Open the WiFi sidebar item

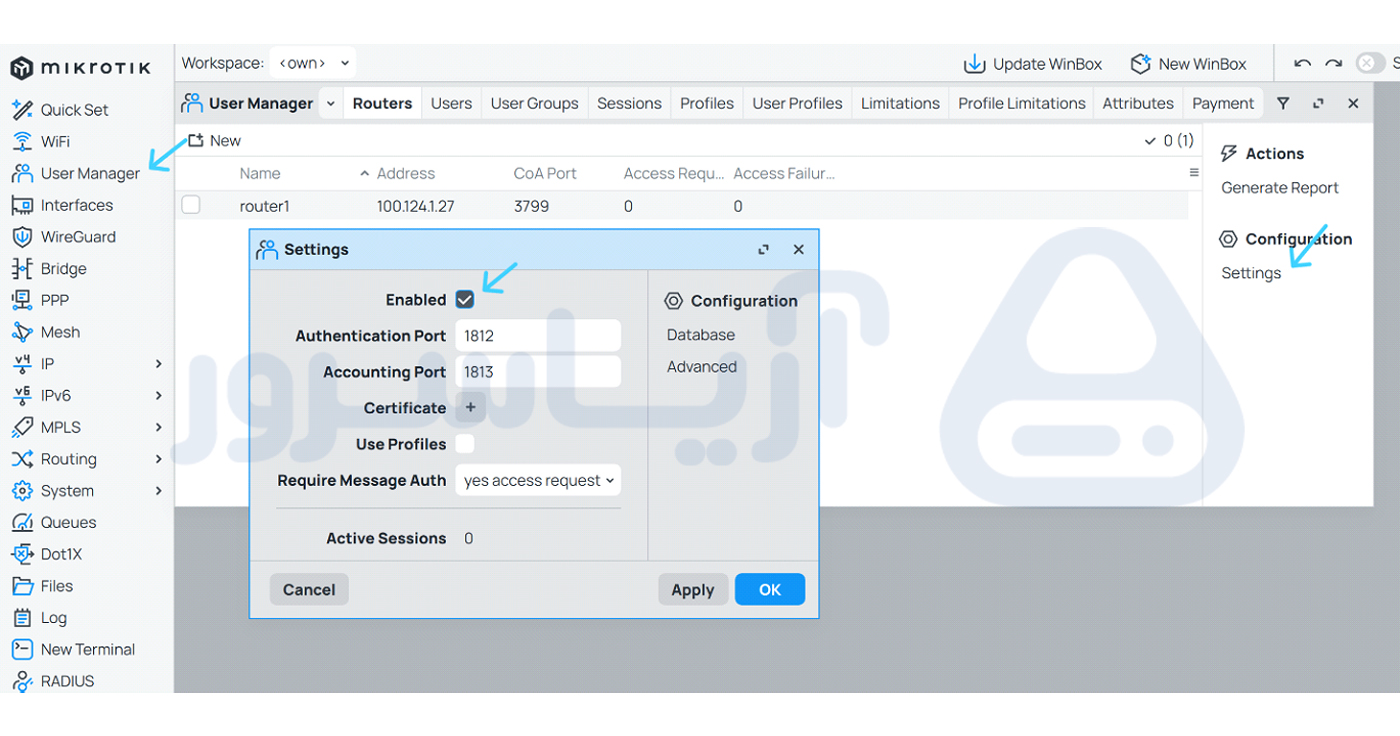click(x=41, y=142)
